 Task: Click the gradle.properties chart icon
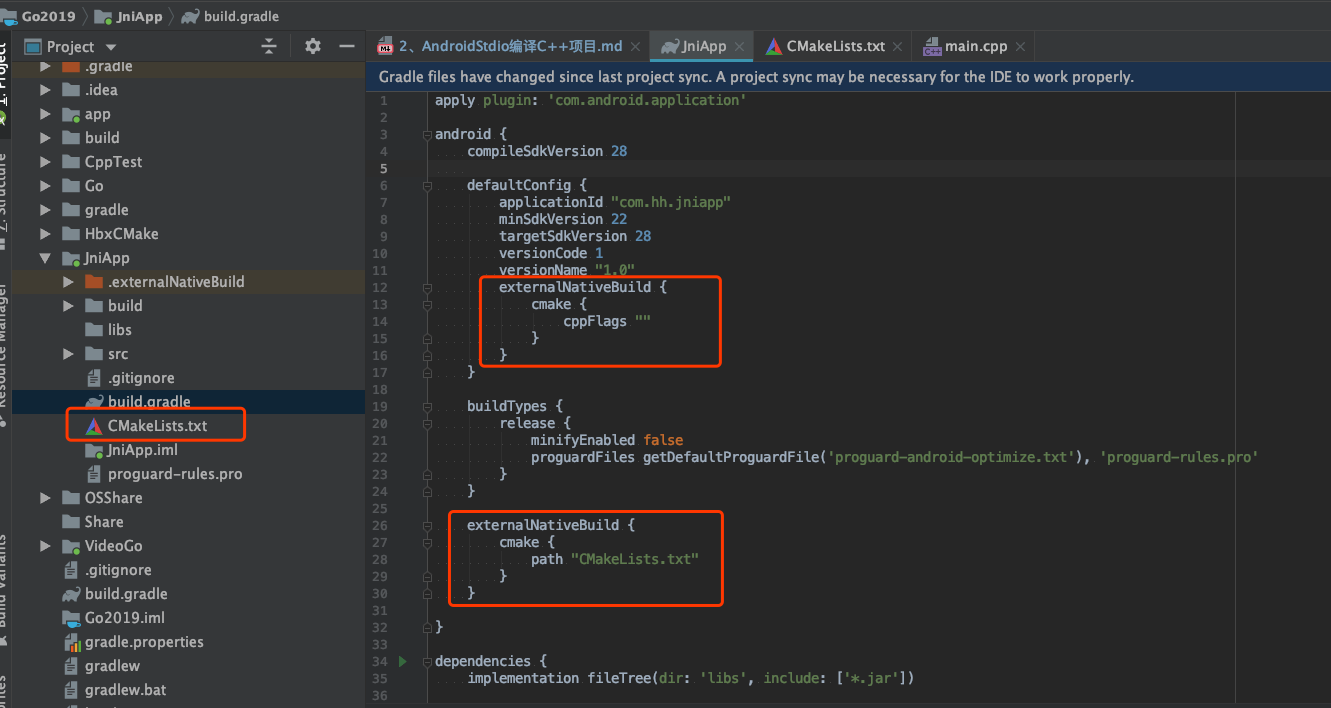[x=71, y=642]
